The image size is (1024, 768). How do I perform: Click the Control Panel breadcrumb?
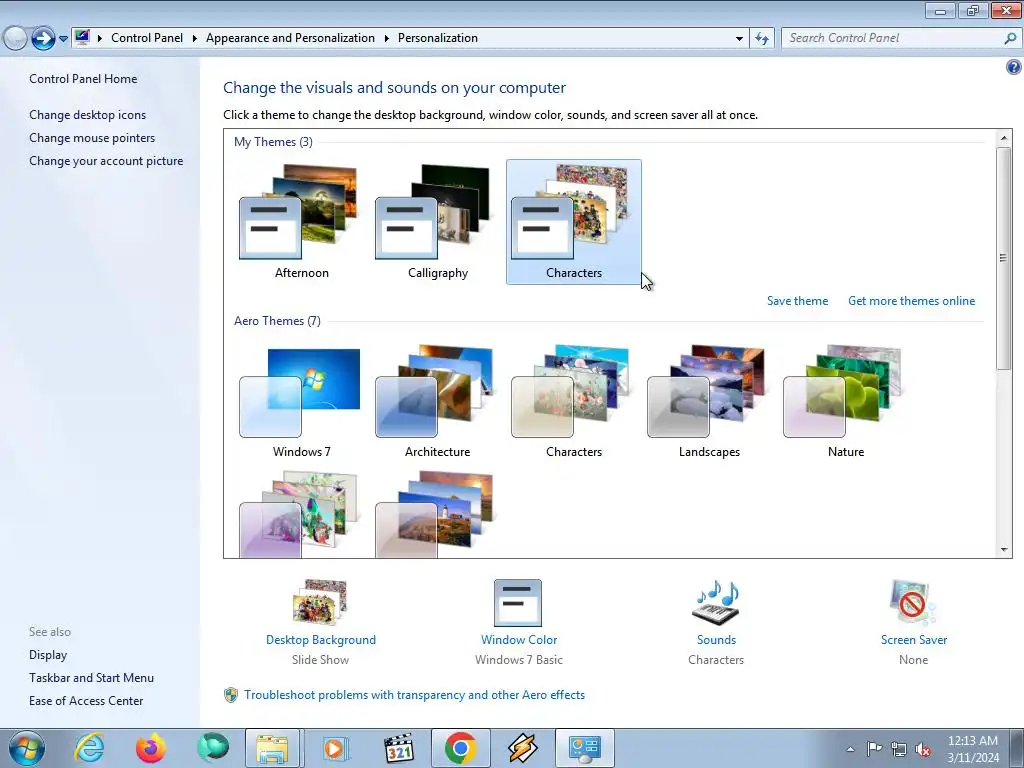[147, 38]
